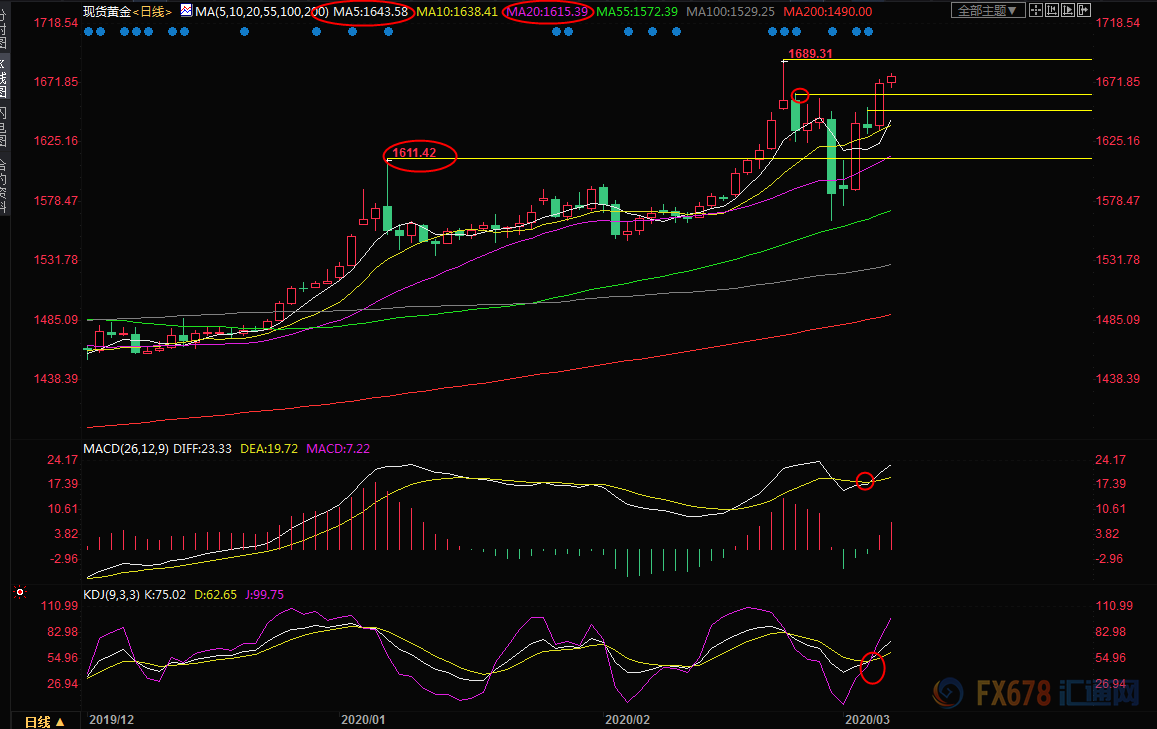Click the MA indicator chart icon
1157x729 pixels.
click(x=185, y=11)
